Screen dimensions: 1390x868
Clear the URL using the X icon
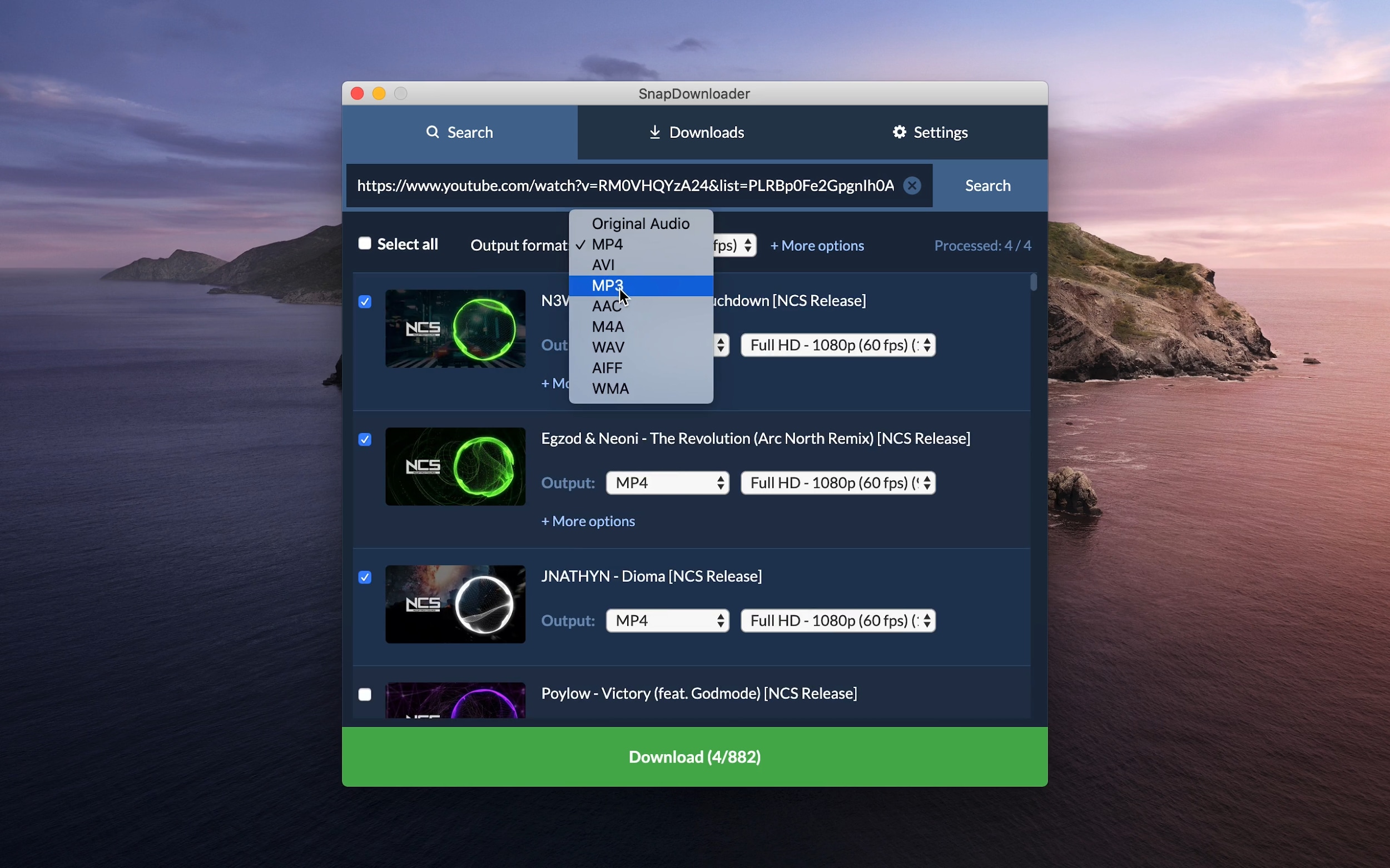pos(911,185)
